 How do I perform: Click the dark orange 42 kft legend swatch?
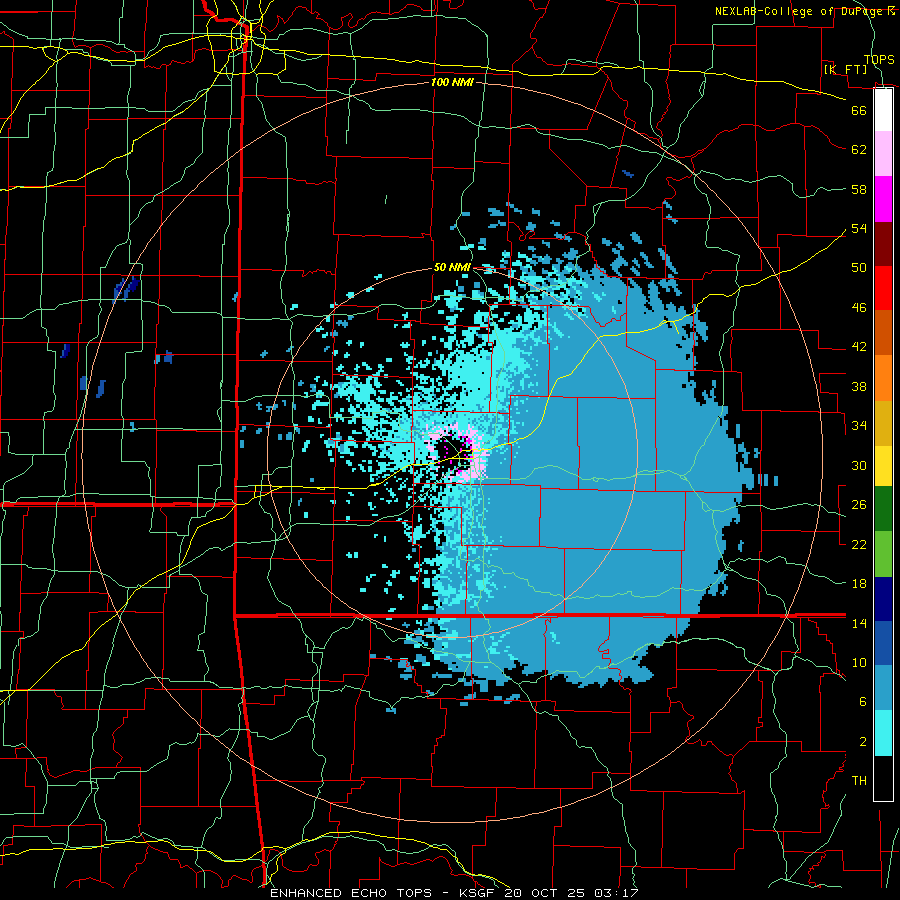(883, 332)
